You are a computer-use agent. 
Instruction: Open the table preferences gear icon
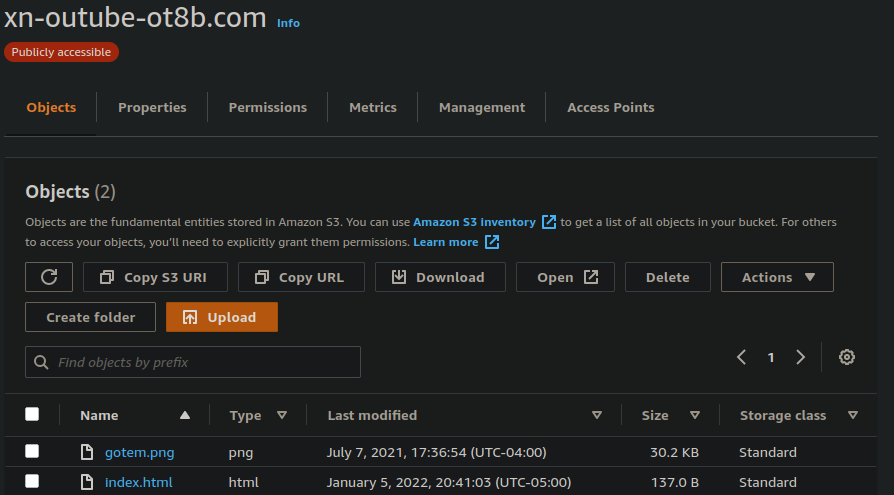(x=847, y=357)
